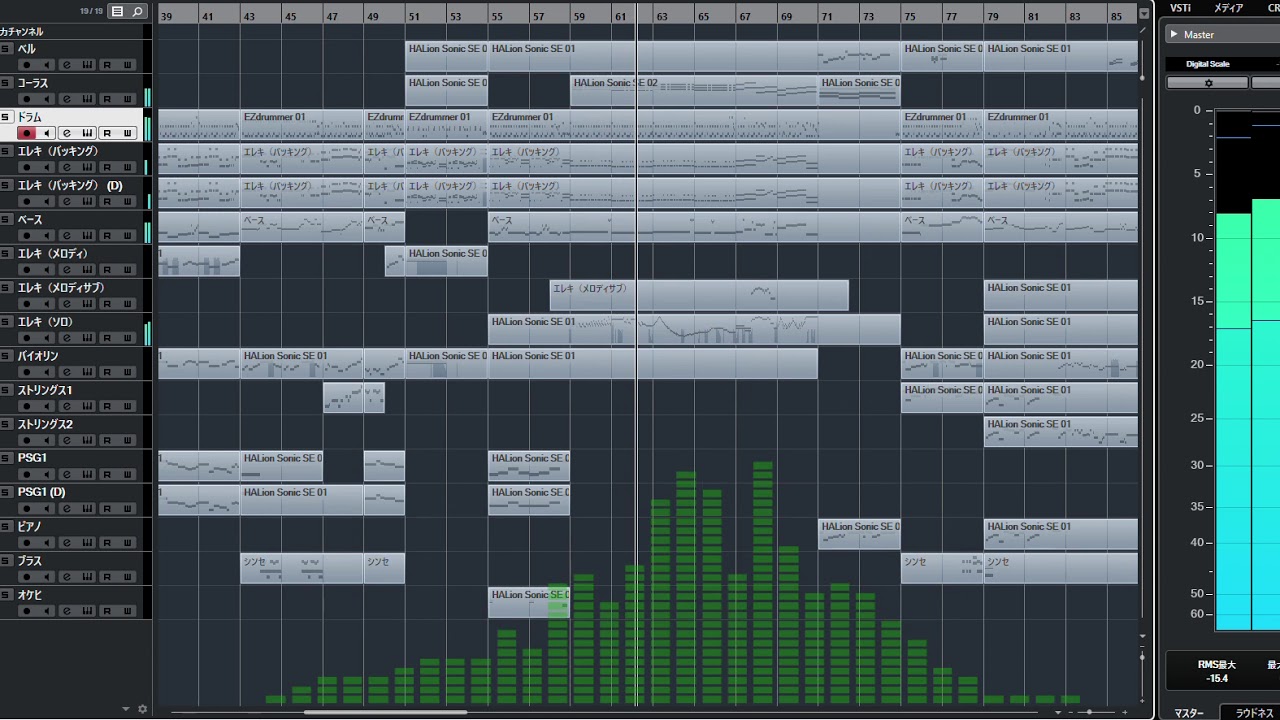Open track list preset triangle at bottom

pos(126,709)
